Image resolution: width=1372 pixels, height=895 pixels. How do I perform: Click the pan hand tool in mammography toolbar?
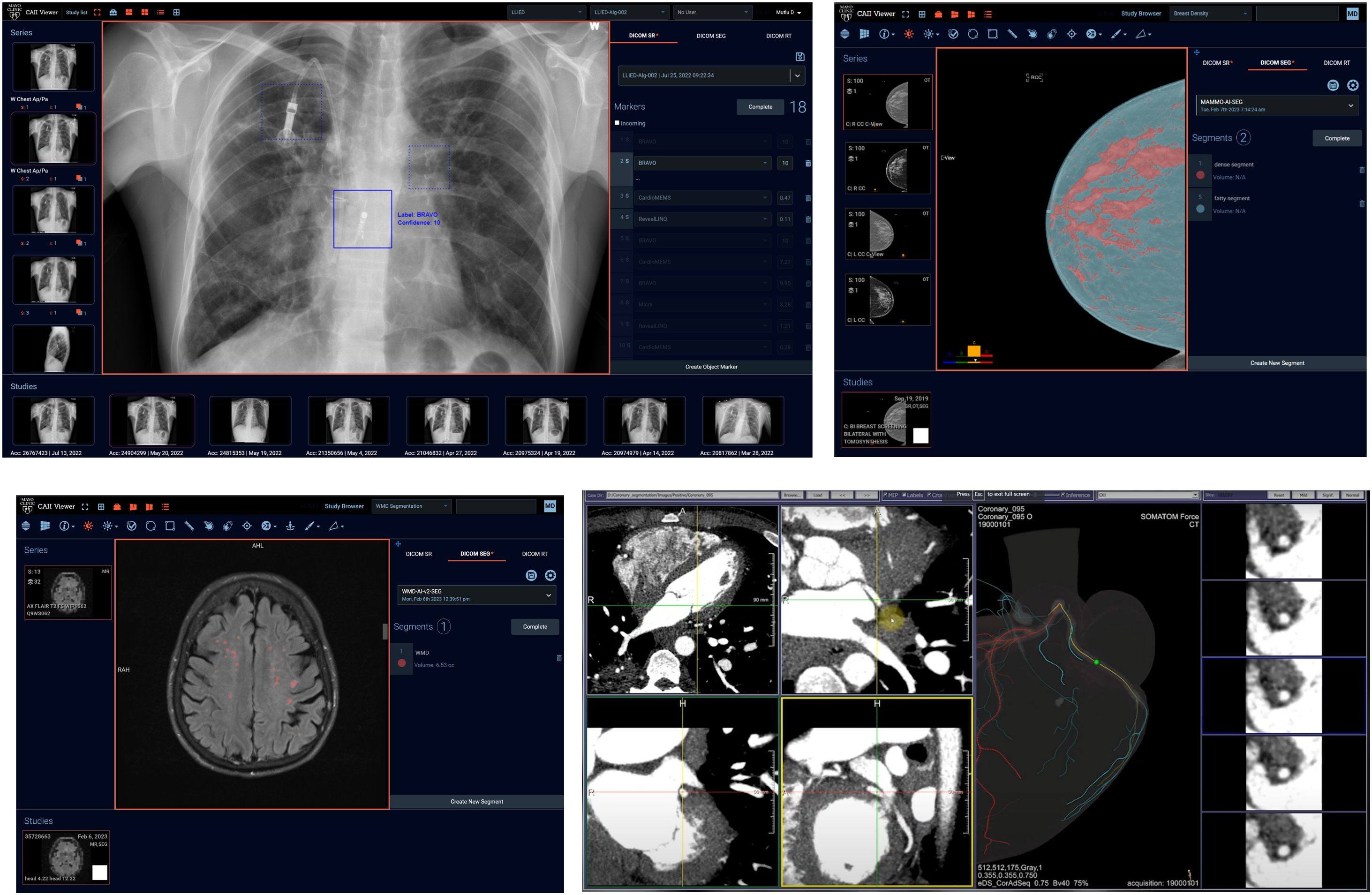[1032, 34]
